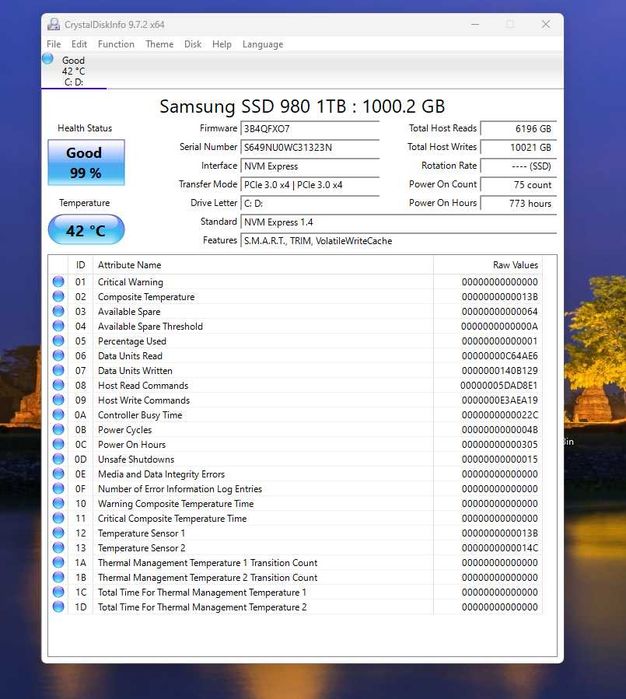Viewport: 626px width, 699px height.
Task: Click the CrystalDiskInfo title bar app icon
Action: coord(54,25)
